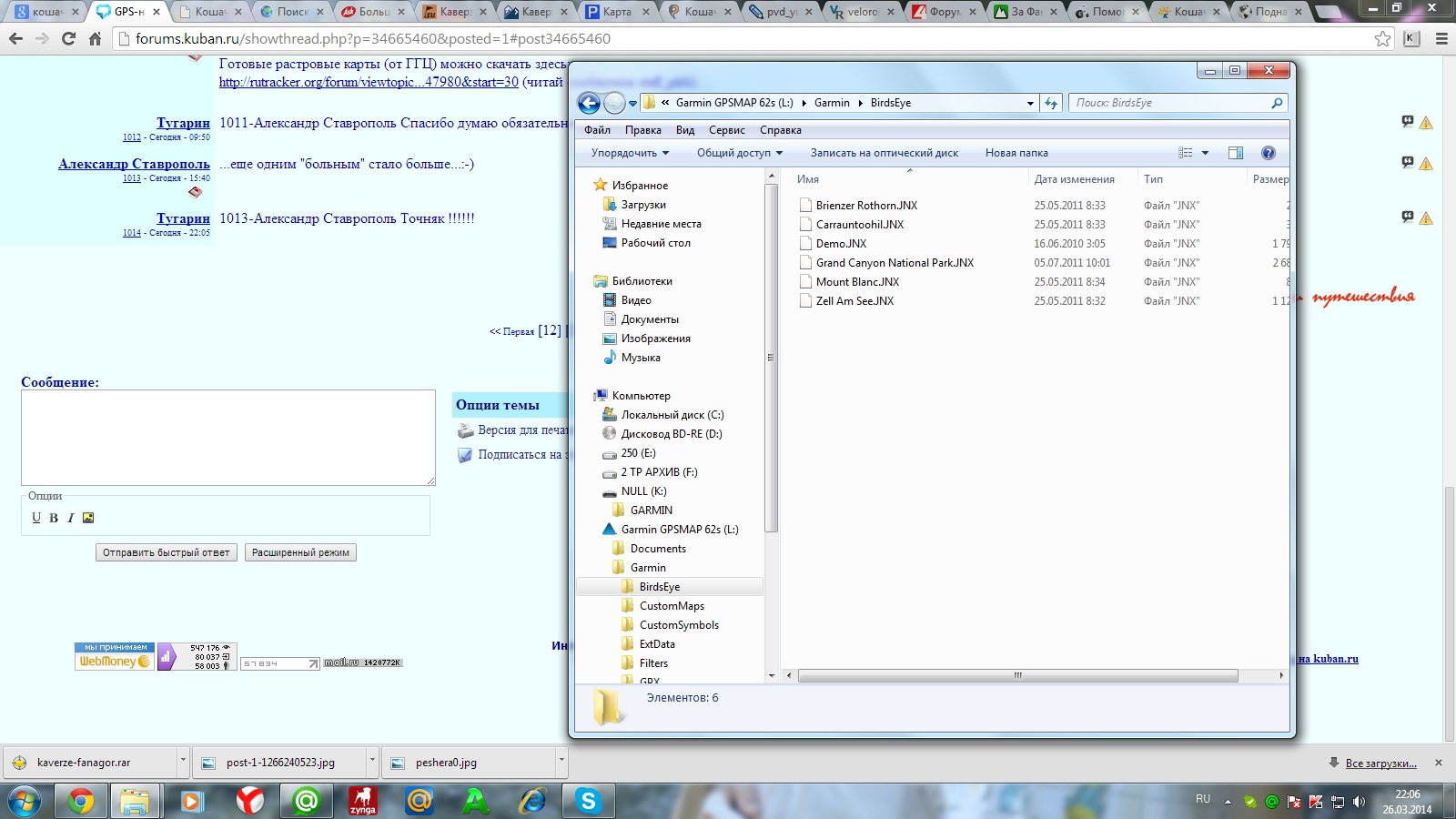Open the rutracker.org forum link
1456x819 pixels.
(x=369, y=82)
